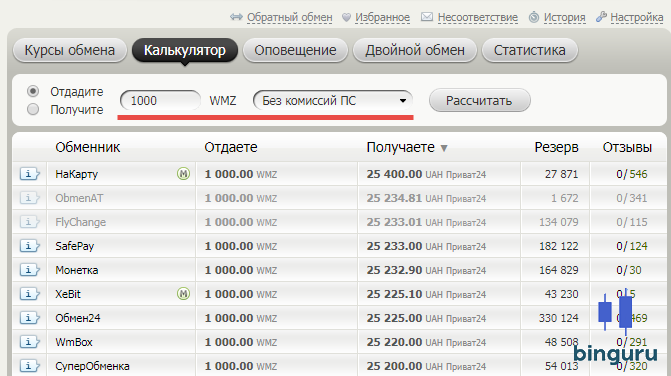Open the SafePay exchanger name
The width and height of the screenshot is (671, 376).
[x=74, y=246]
